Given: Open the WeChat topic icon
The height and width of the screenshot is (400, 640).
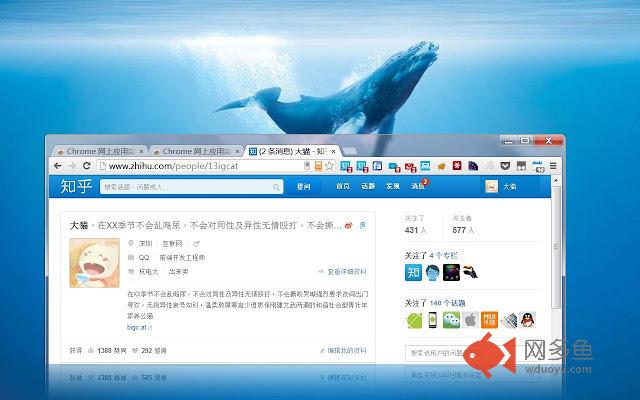Looking at the screenshot, I should pos(451,320).
